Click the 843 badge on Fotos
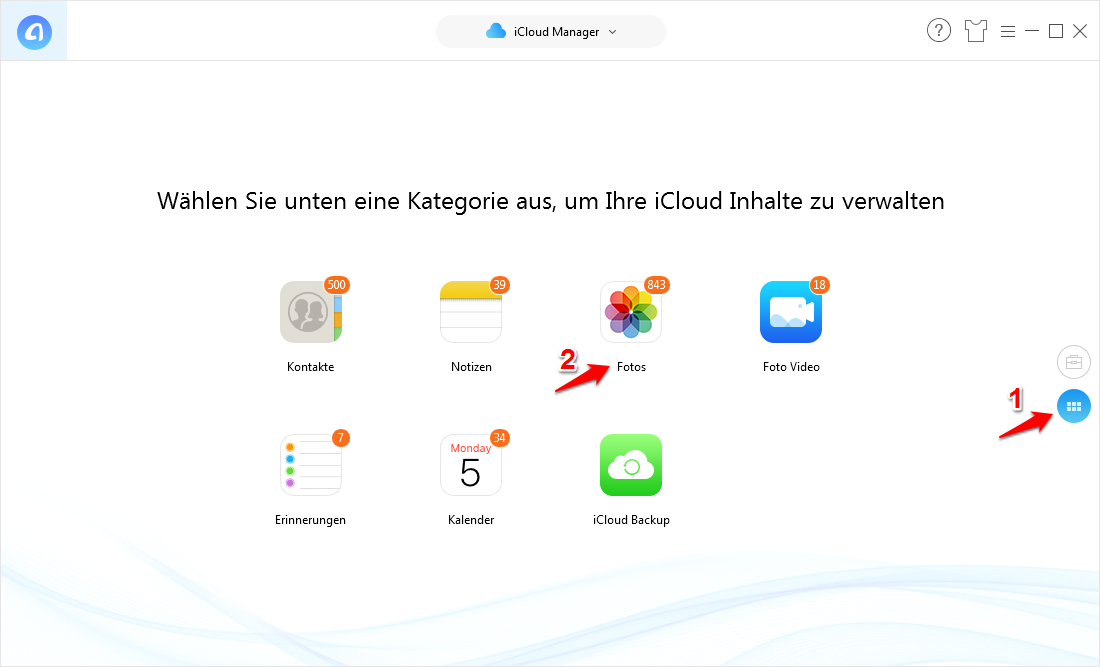1100x667 pixels. coord(656,285)
